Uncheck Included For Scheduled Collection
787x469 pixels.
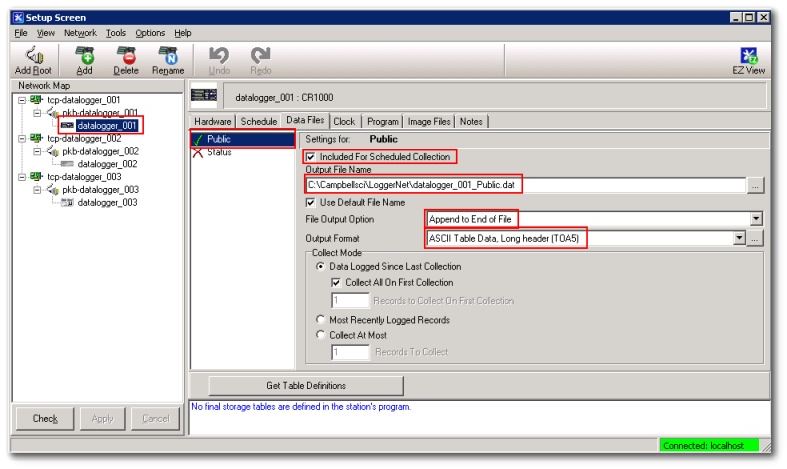coord(311,157)
